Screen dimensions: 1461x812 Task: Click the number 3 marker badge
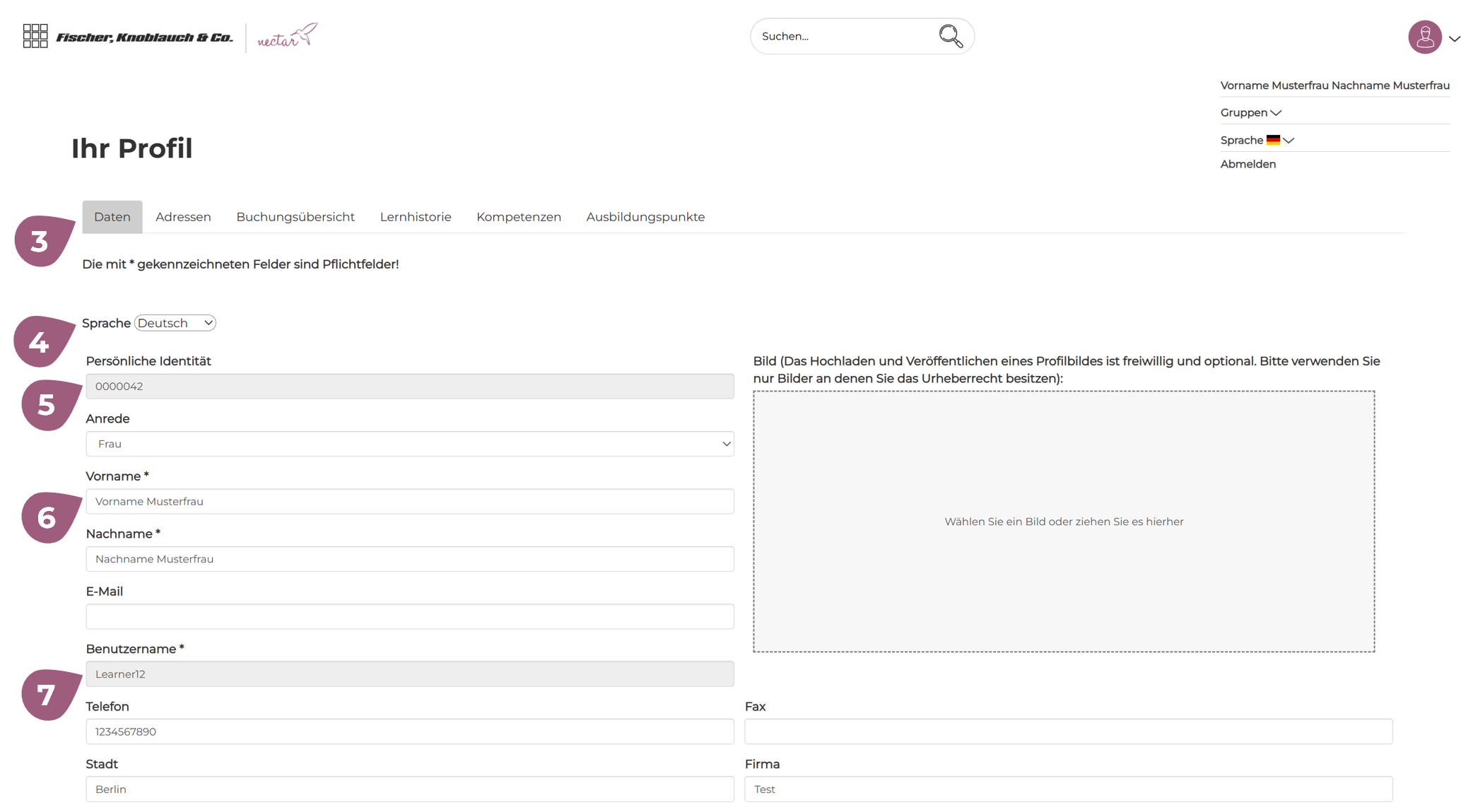(x=41, y=242)
